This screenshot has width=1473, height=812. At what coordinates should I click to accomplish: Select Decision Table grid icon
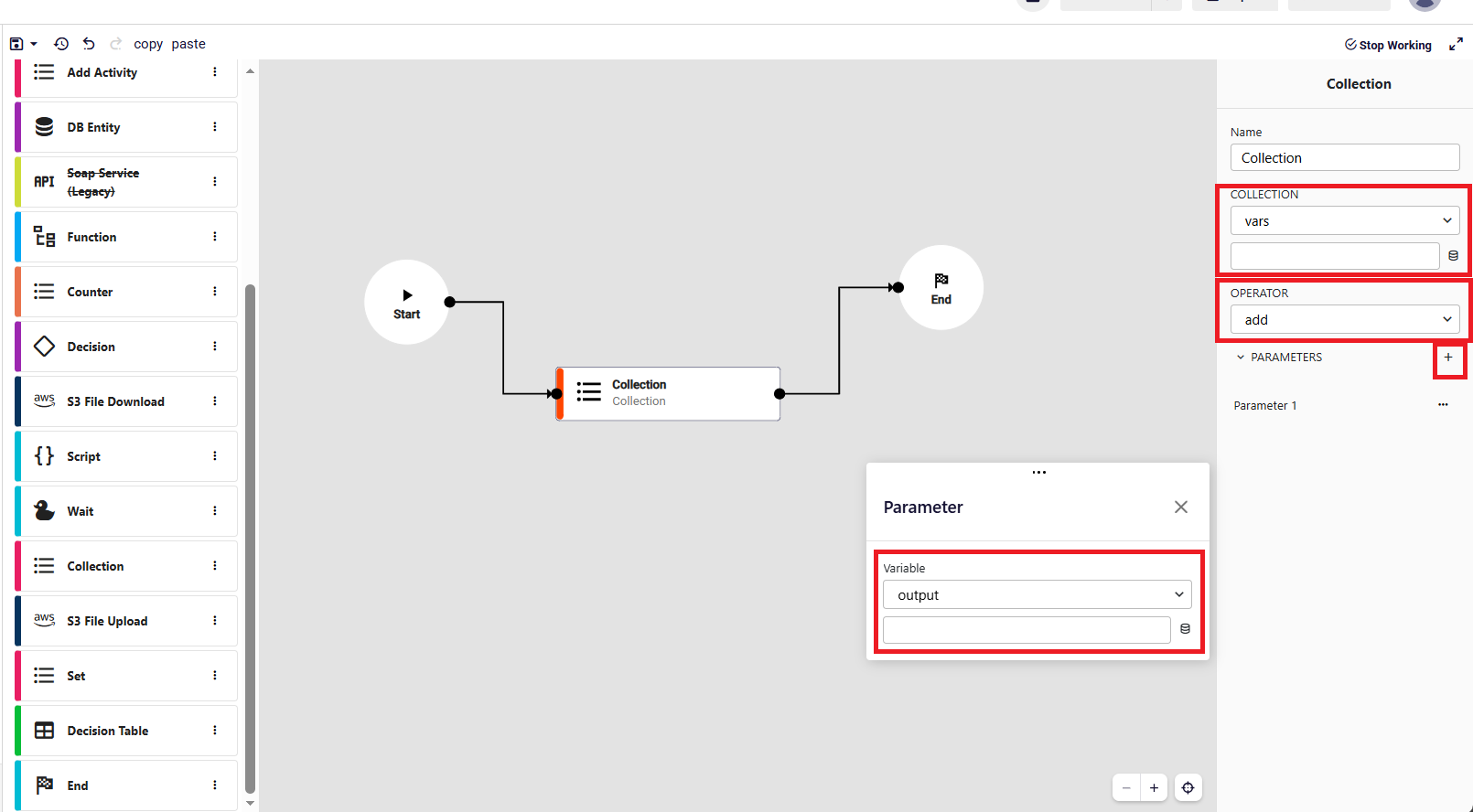(x=44, y=731)
